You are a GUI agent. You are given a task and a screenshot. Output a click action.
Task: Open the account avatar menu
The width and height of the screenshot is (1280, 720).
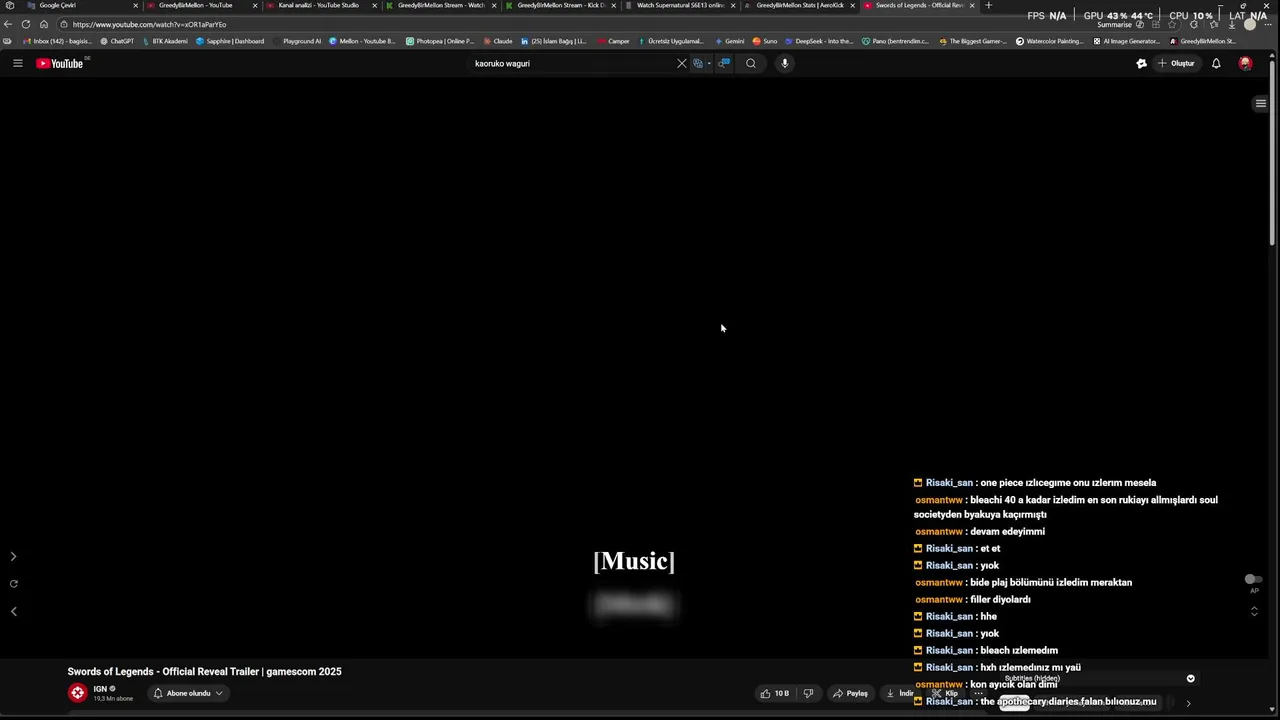point(1245,63)
